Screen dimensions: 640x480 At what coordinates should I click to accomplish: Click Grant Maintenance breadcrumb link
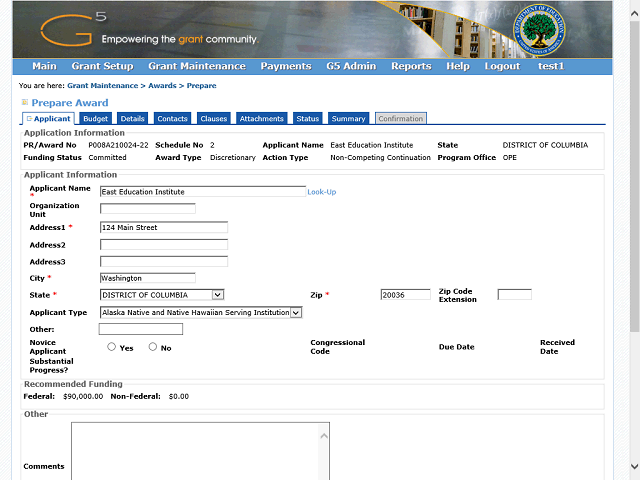tap(102, 86)
